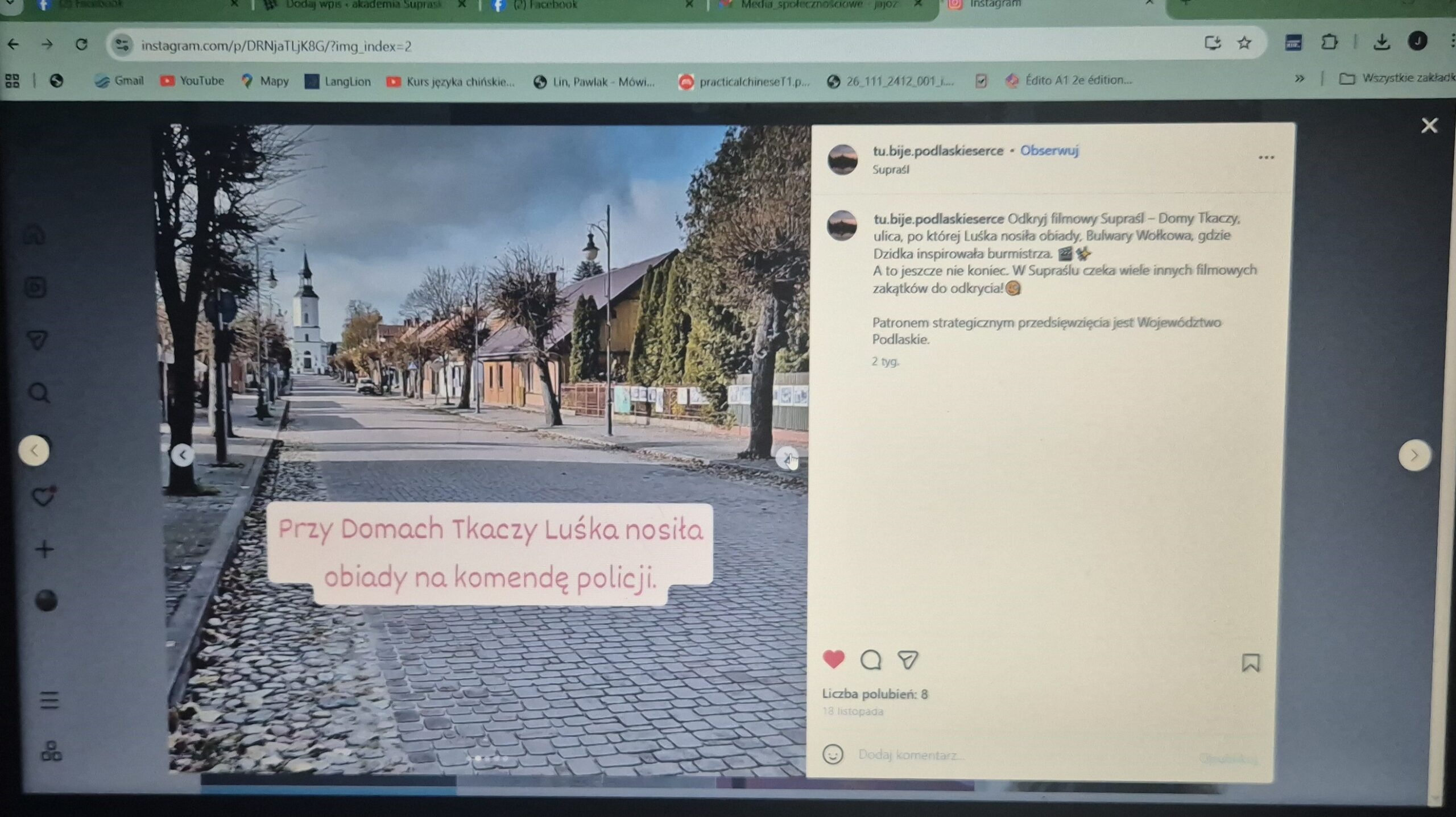1456x817 pixels.
Task: Show next image in the carousel
Action: 787,458
